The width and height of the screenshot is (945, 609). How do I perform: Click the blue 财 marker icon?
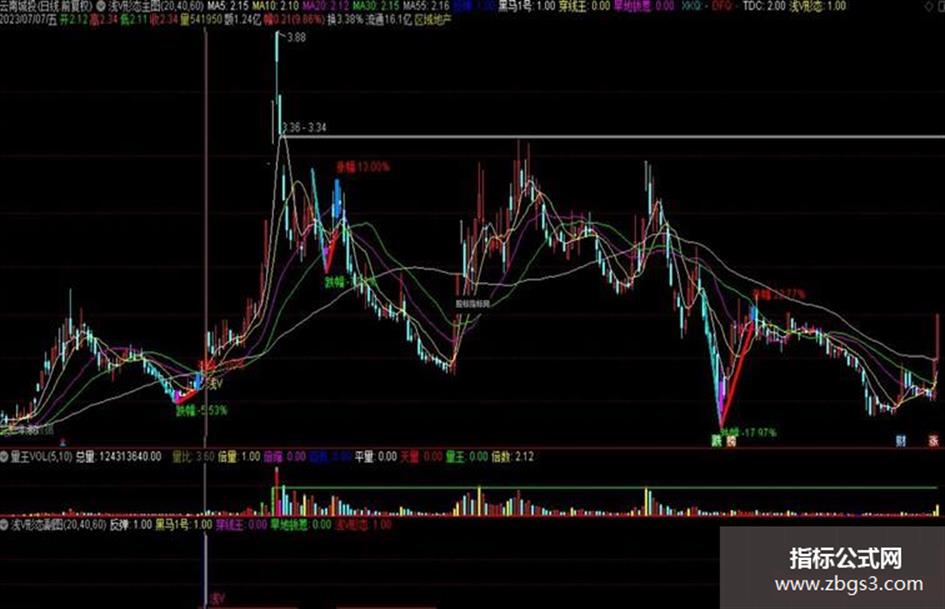click(x=900, y=441)
